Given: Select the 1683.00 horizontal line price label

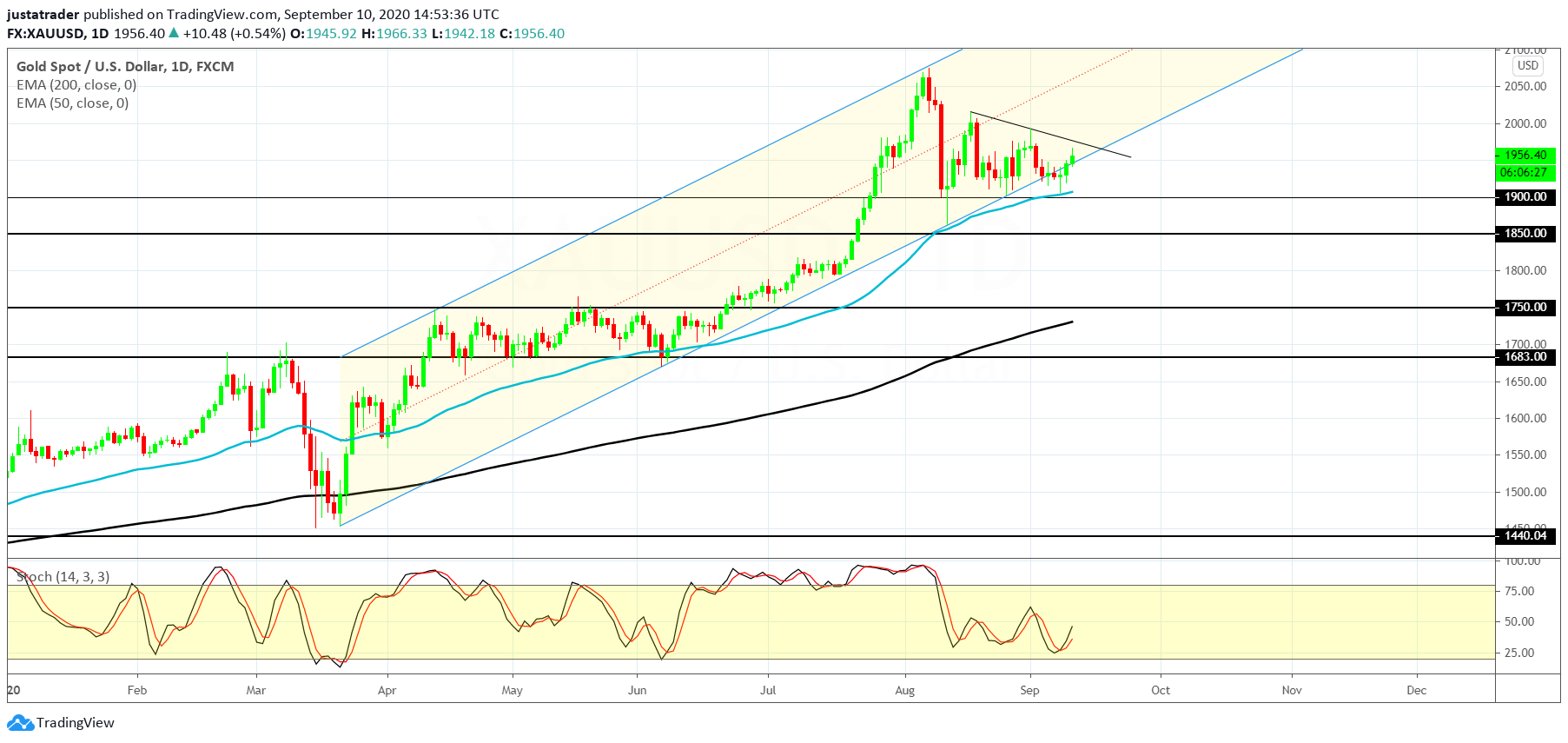Looking at the screenshot, I should pyautogui.click(x=1525, y=357).
